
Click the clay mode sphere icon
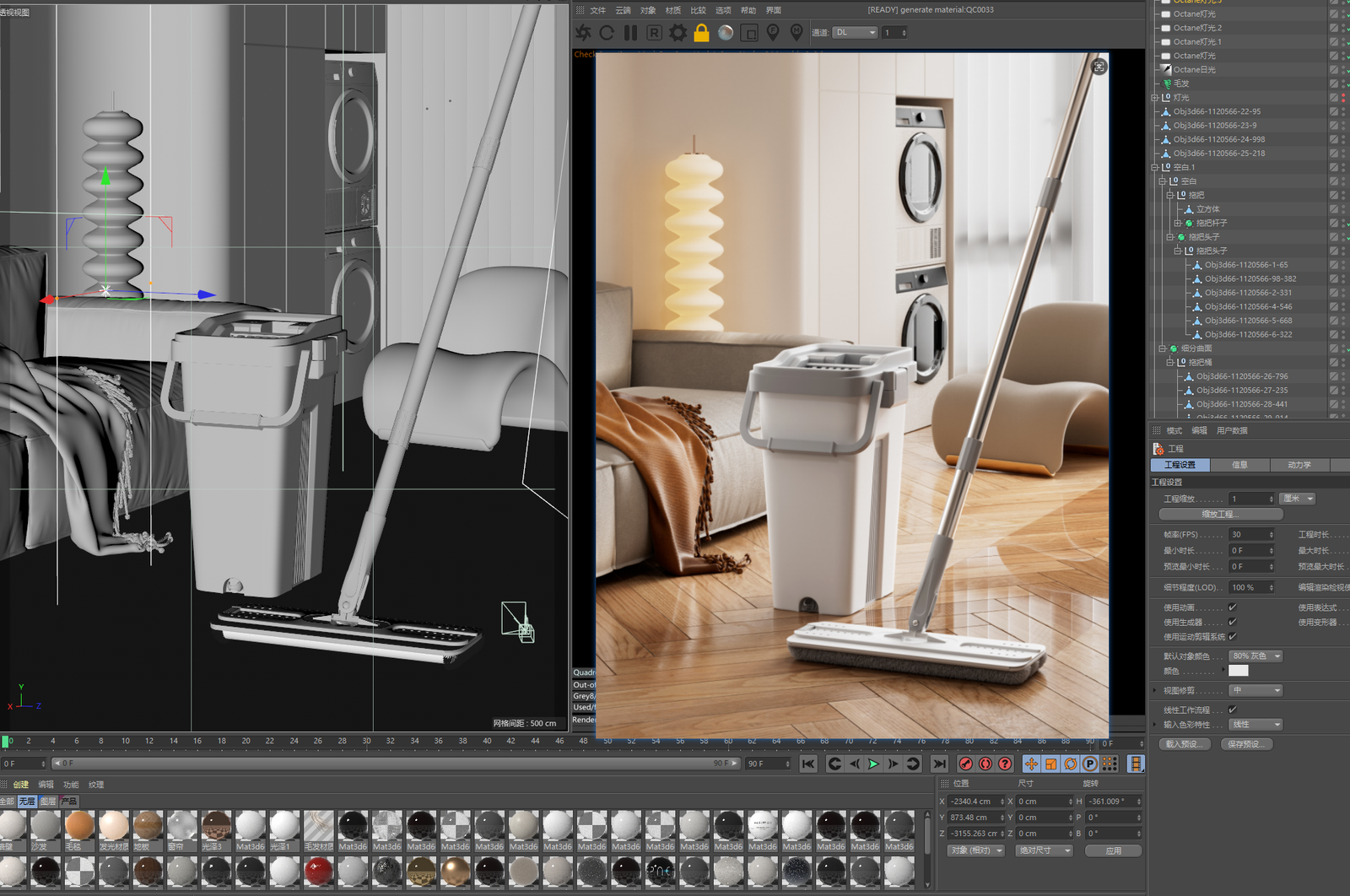(726, 33)
